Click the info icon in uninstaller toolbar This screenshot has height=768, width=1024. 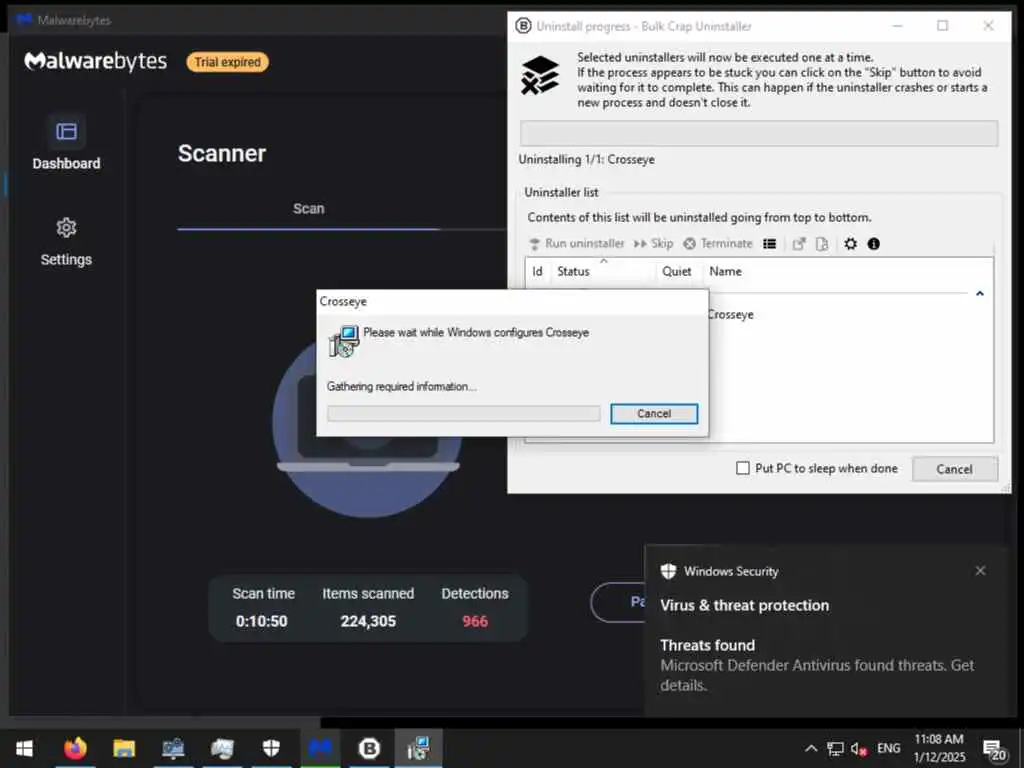(x=874, y=244)
